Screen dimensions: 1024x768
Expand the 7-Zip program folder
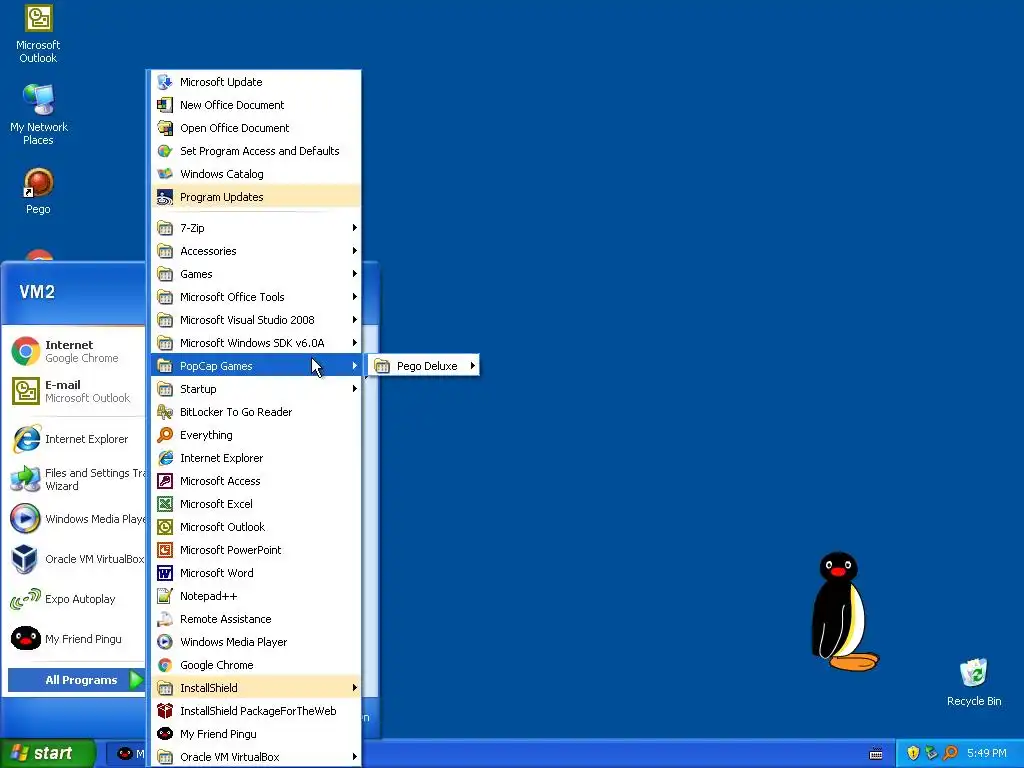256,228
